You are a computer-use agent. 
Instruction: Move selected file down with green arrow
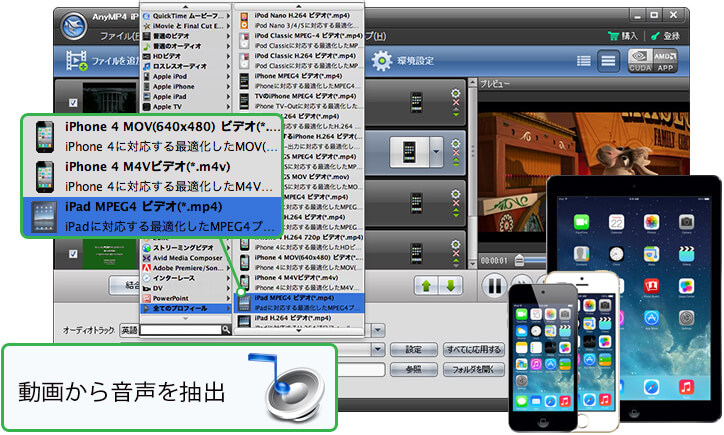point(450,286)
